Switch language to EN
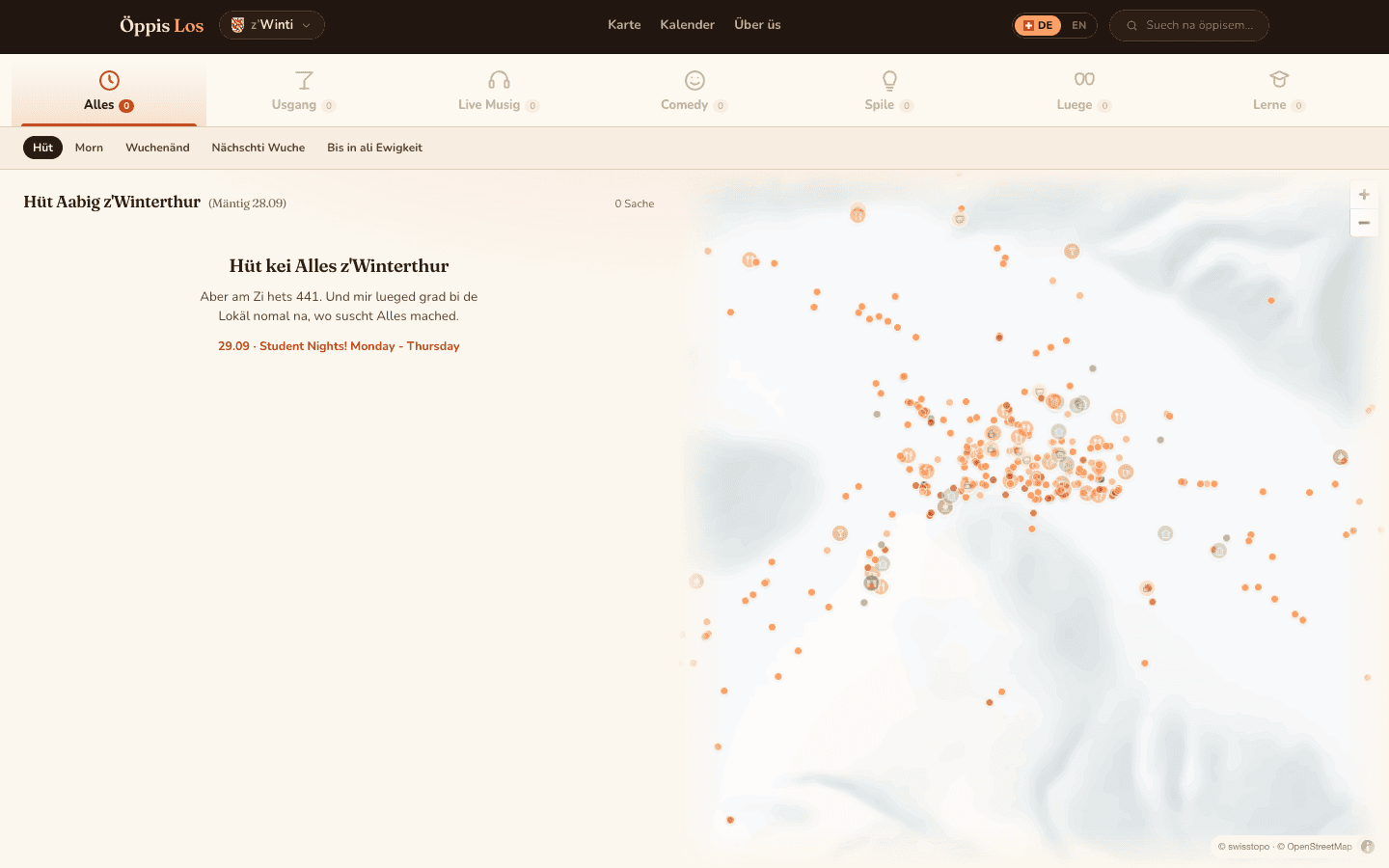 point(1079,26)
